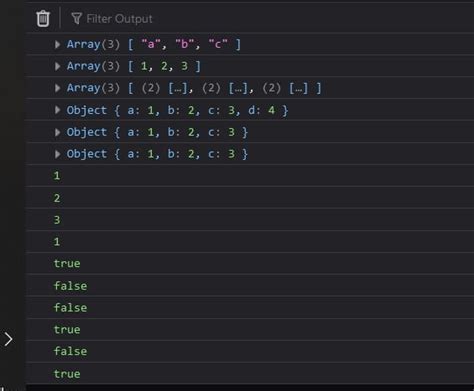474x391 pixels.
Task: Clear the console with the trash icon
Action: [x=43, y=18]
